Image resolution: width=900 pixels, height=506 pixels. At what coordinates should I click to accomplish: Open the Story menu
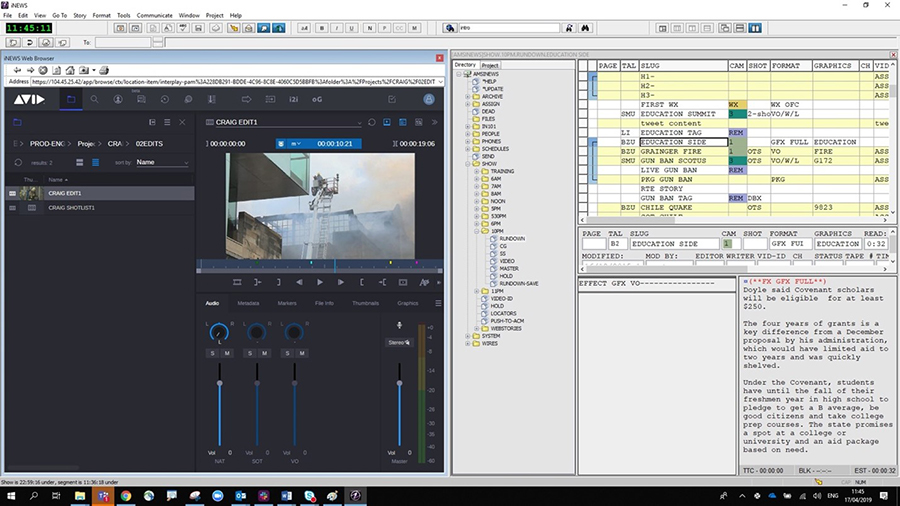[80, 16]
